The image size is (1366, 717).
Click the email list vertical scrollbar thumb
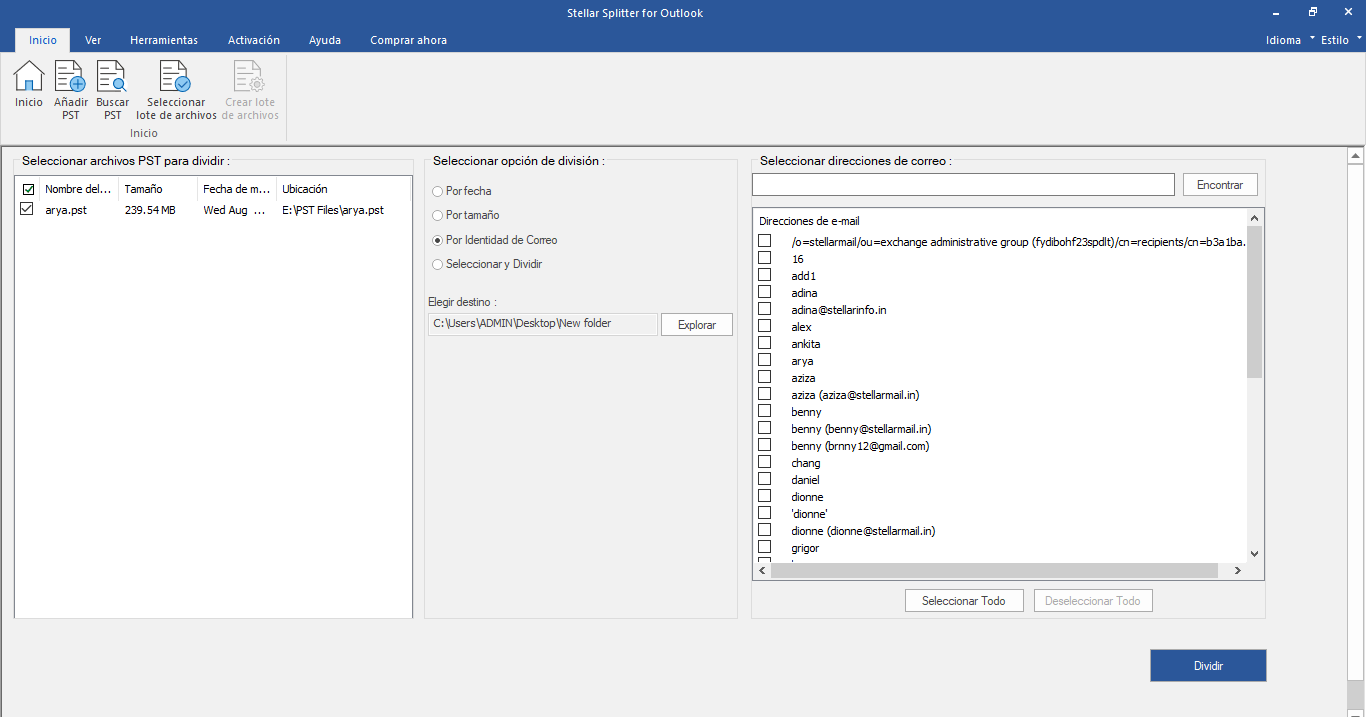click(1255, 301)
